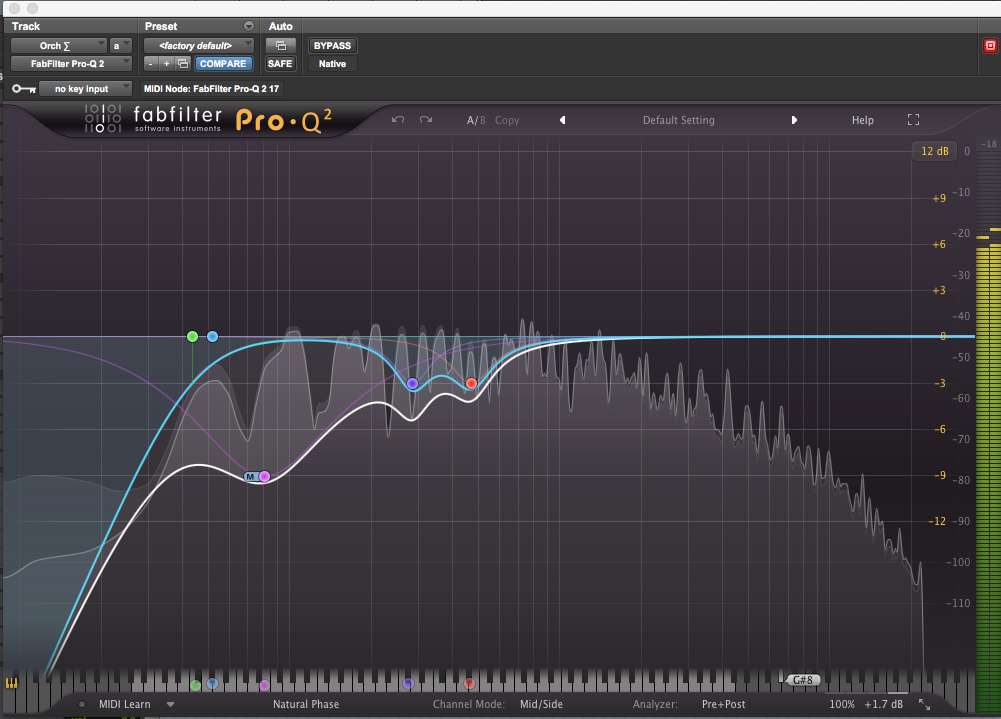Open the Orch track selector dropdown

pos(59,46)
